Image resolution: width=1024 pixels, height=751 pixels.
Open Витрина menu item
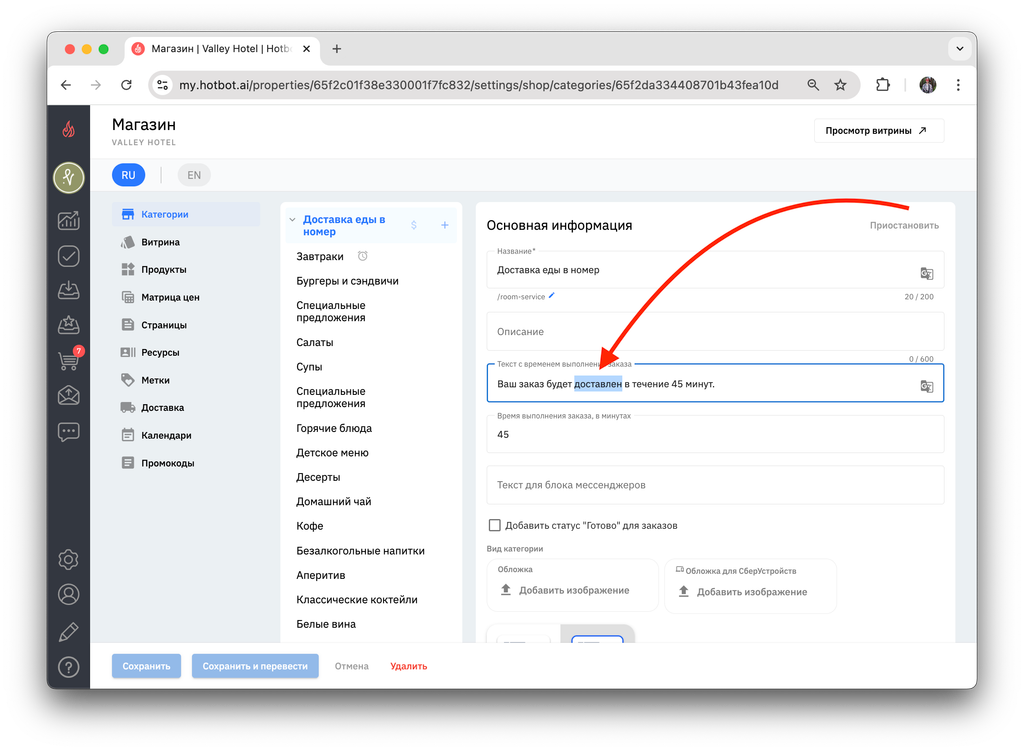coord(186,242)
